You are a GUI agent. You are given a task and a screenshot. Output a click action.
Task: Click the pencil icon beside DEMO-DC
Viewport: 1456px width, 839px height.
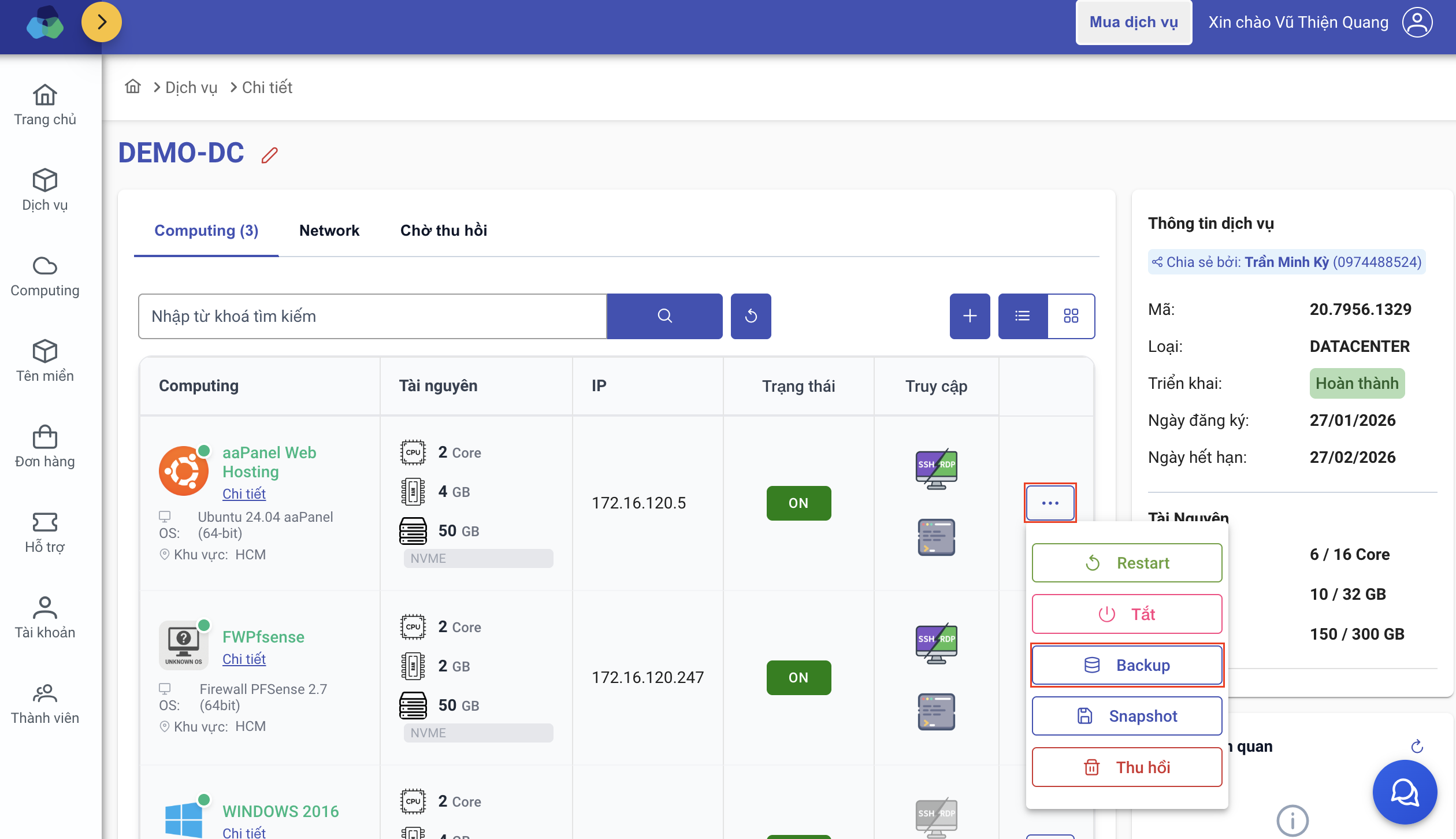[x=269, y=155]
